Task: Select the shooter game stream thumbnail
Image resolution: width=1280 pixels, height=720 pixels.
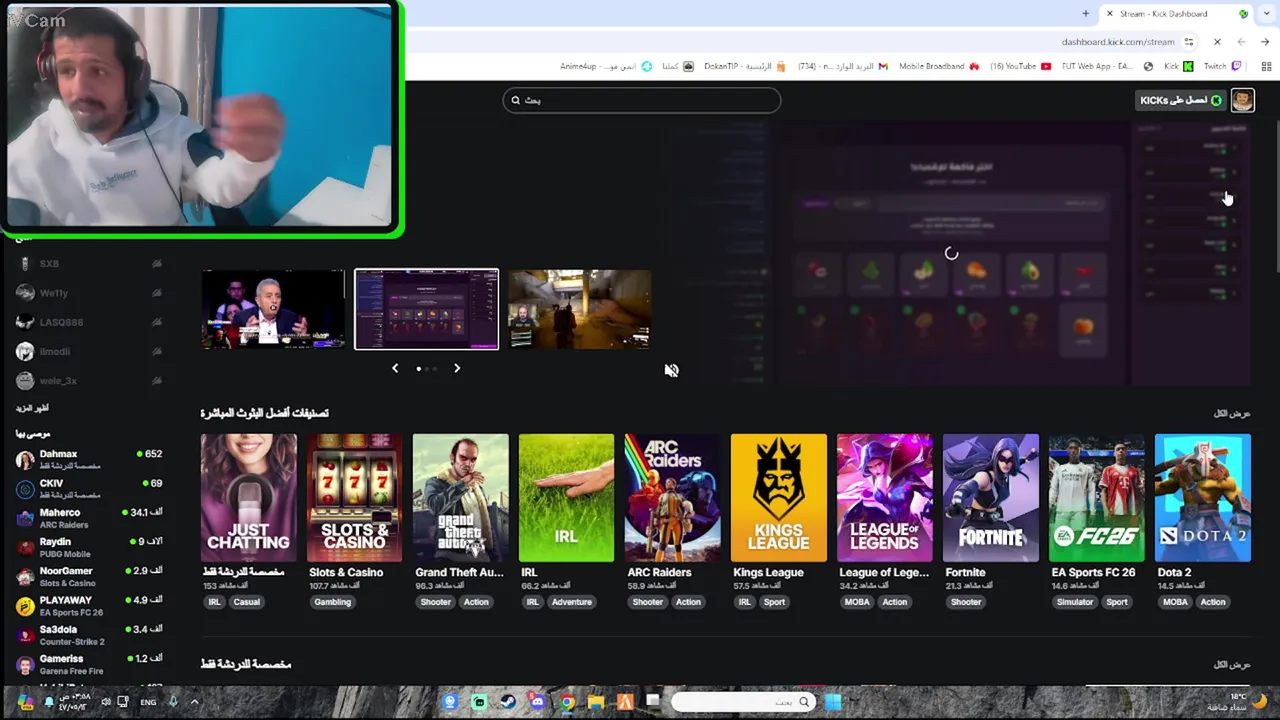Action: pyautogui.click(x=580, y=309)
